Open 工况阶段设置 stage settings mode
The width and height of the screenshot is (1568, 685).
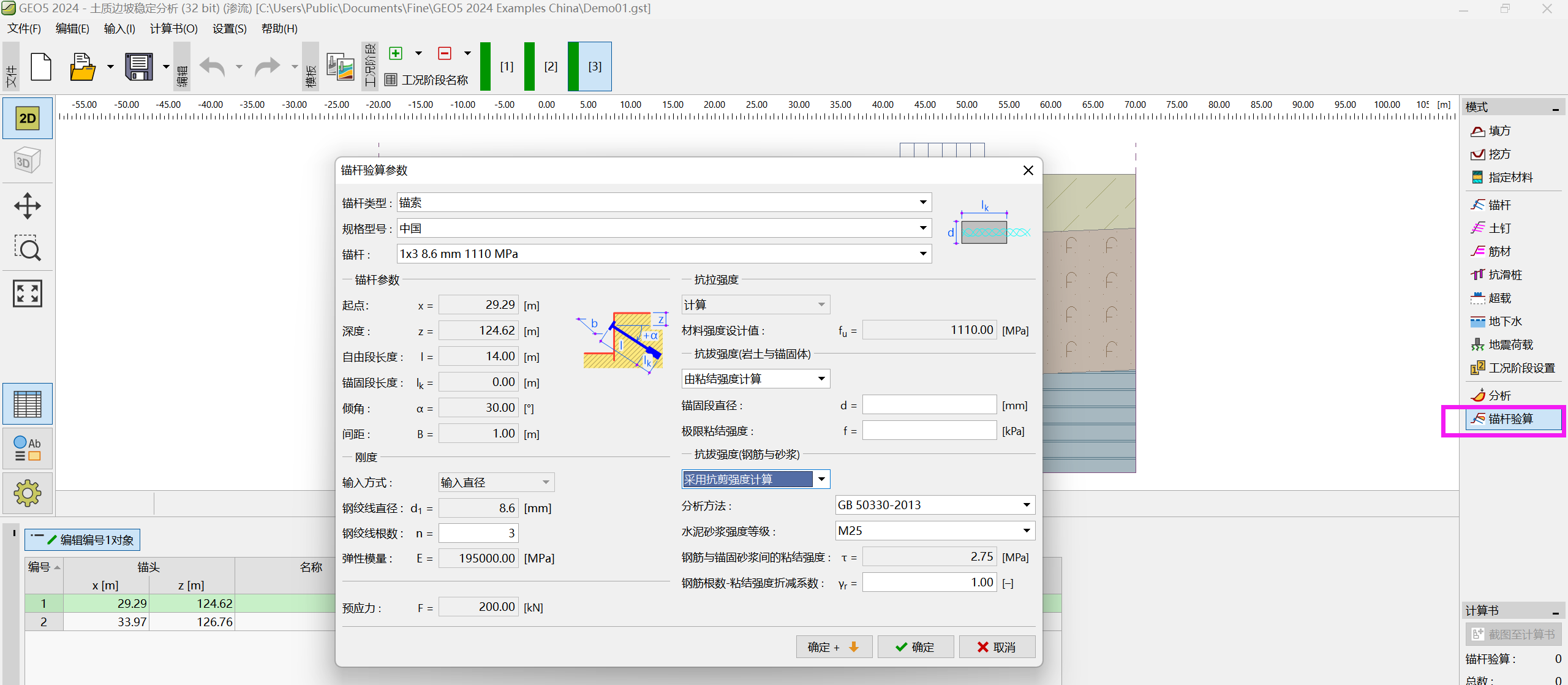[x=1513, y=368]
